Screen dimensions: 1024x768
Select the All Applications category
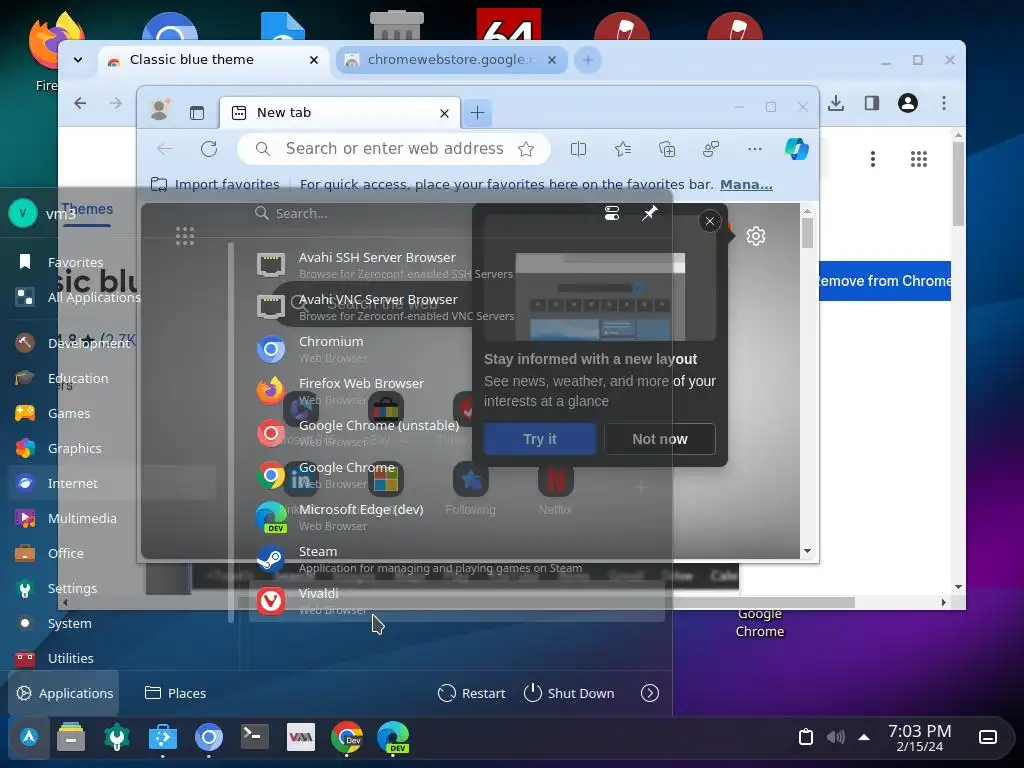point(112,297)
